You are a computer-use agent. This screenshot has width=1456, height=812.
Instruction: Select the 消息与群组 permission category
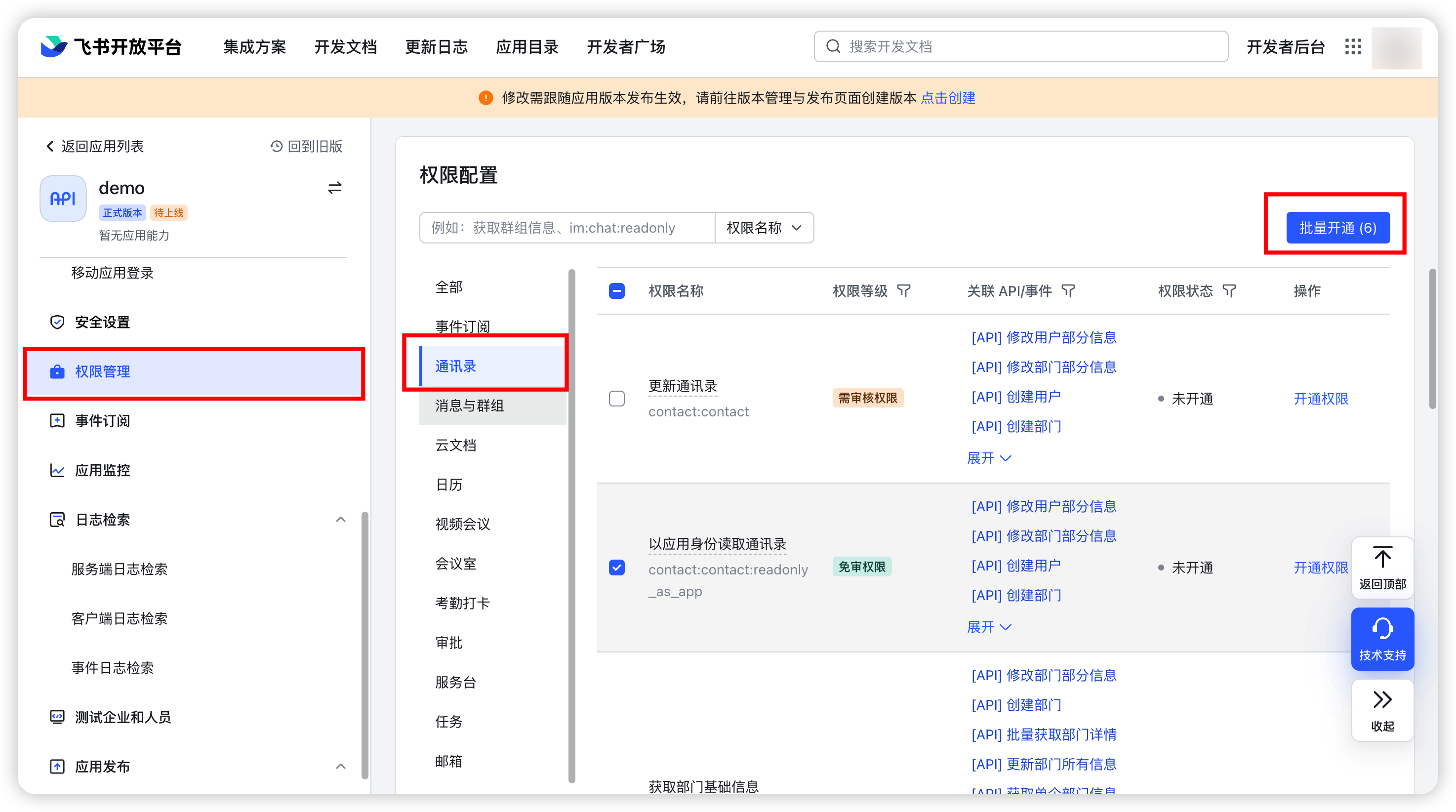493,405
